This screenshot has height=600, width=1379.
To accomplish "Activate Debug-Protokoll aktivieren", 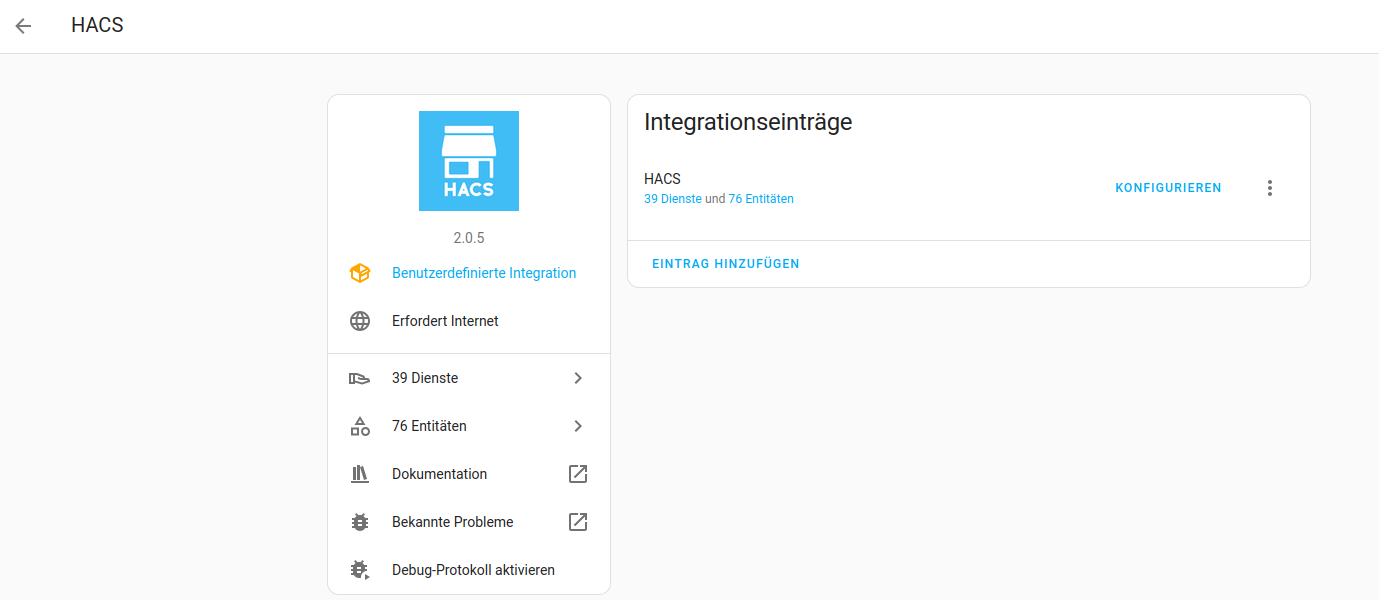I will 469,570.
